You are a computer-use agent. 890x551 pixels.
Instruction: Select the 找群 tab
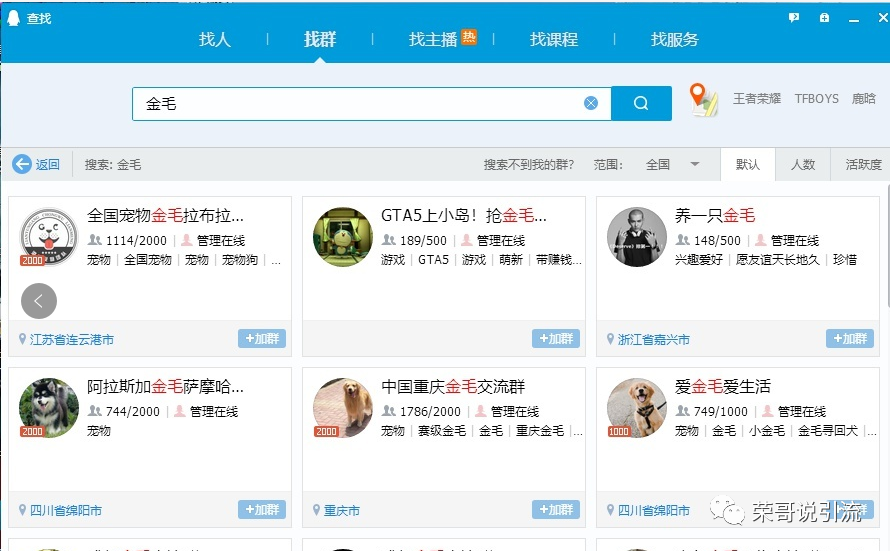(320, 39)
